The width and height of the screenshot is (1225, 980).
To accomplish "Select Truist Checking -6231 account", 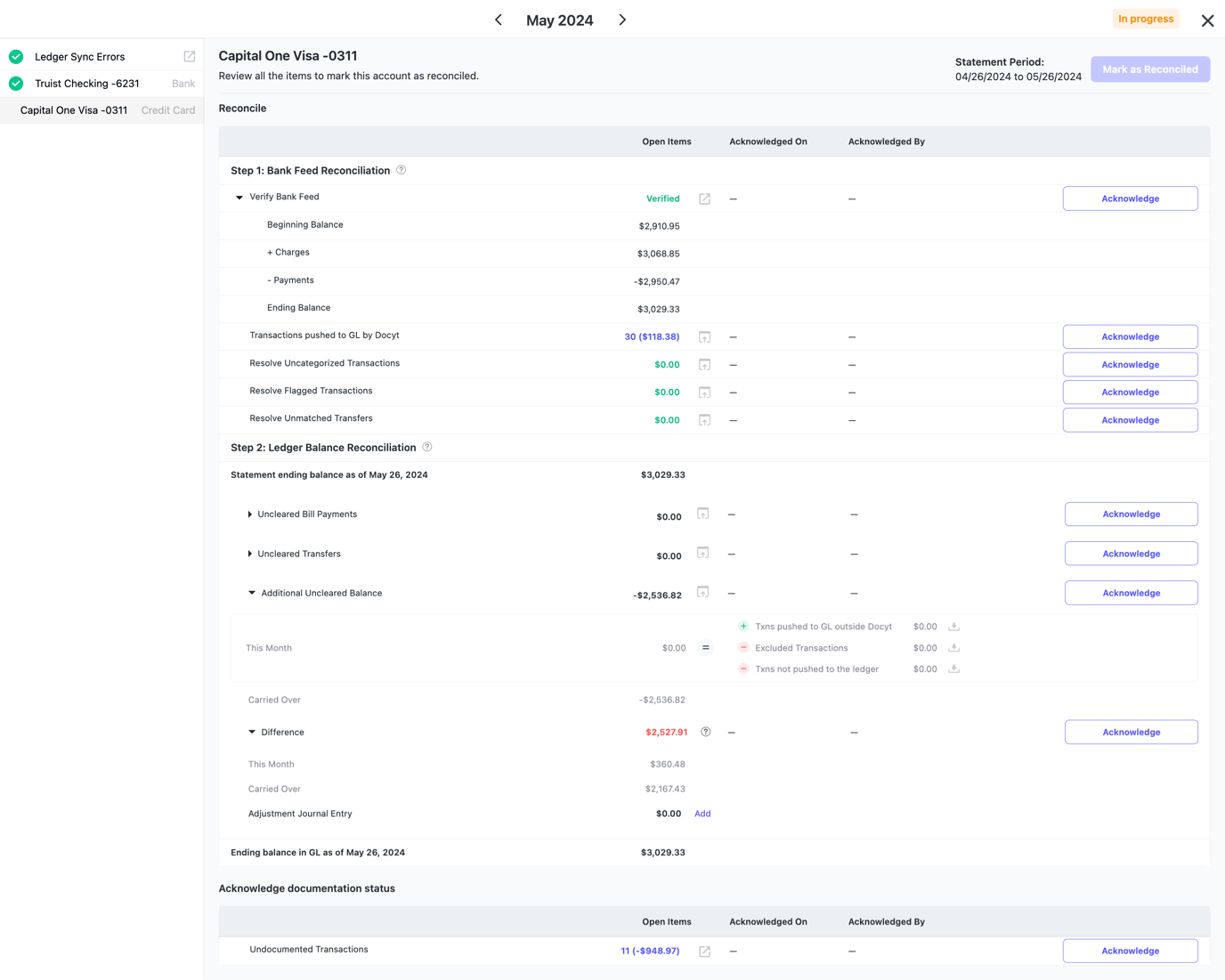I will click(86, 84).
